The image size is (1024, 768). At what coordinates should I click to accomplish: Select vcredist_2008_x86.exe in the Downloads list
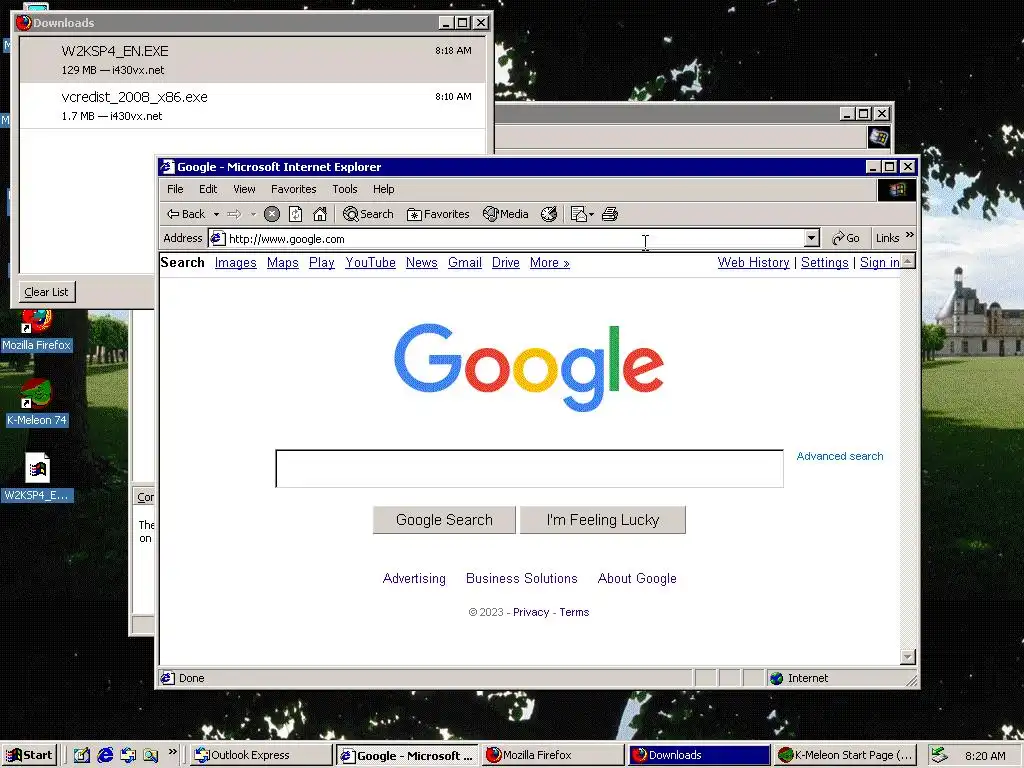(253, 106)
